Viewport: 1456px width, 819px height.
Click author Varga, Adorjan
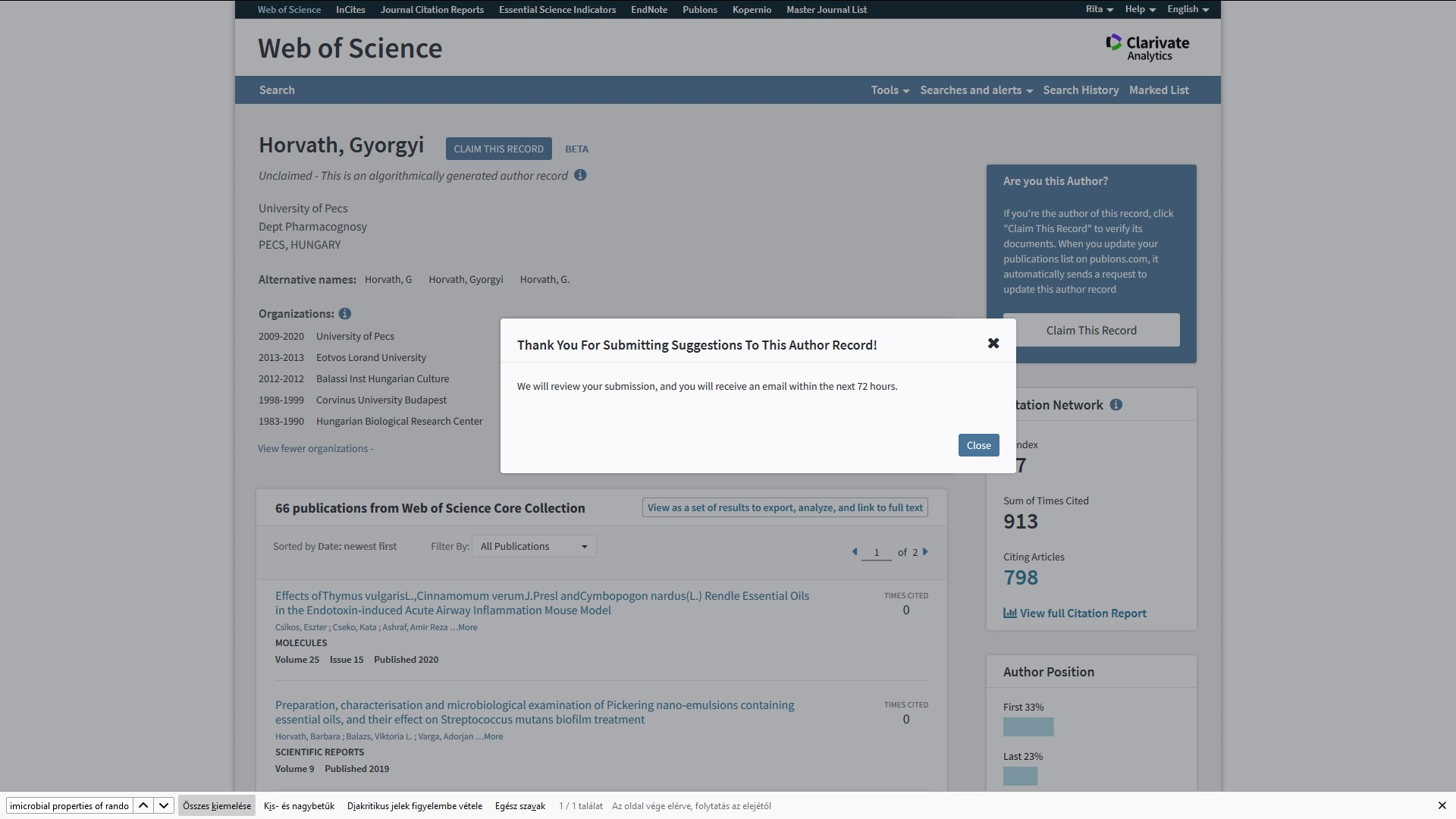point(445,736)
